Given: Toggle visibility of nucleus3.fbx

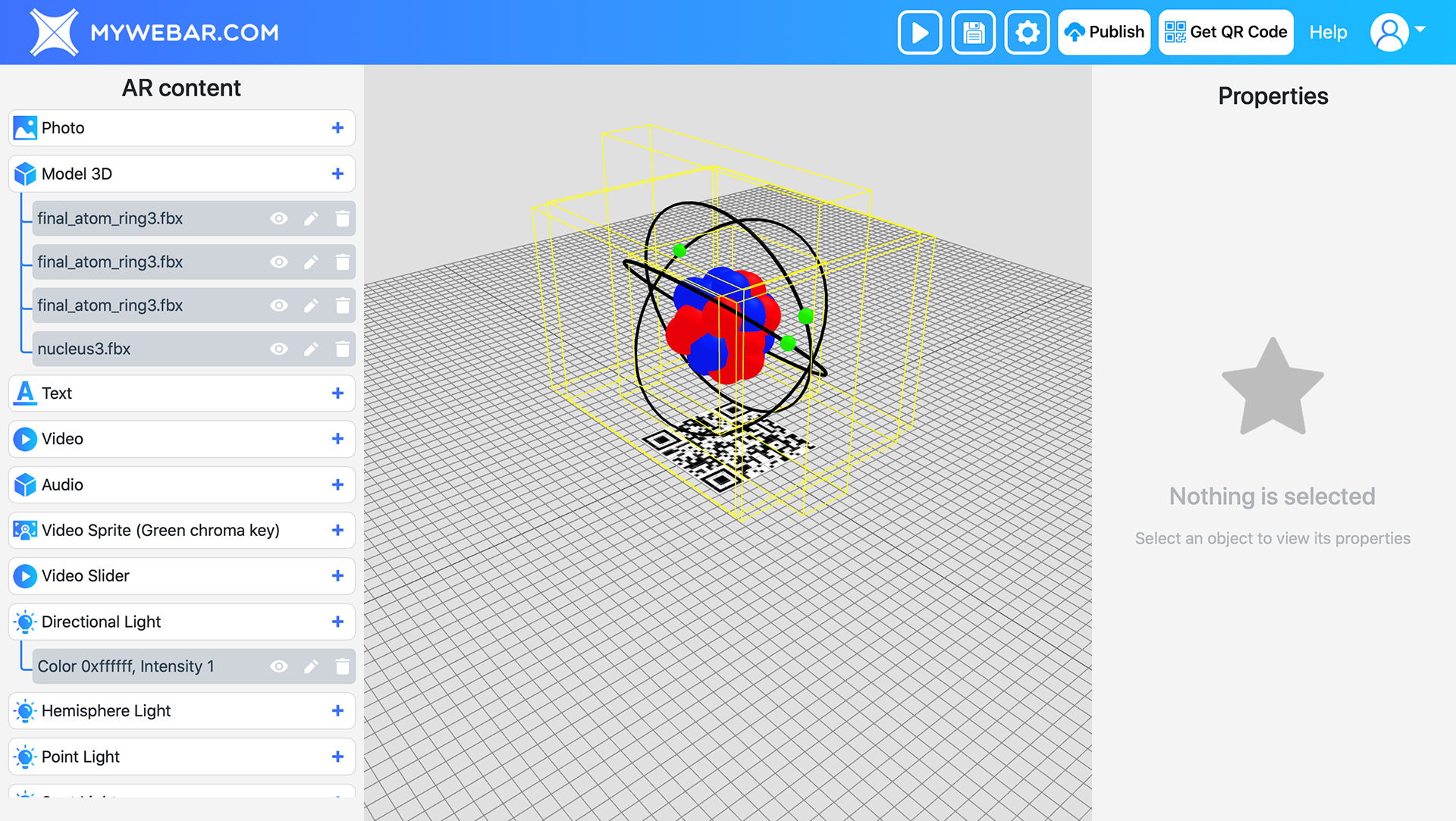Looking at the screenshot, I should click(x=279, y=349).
